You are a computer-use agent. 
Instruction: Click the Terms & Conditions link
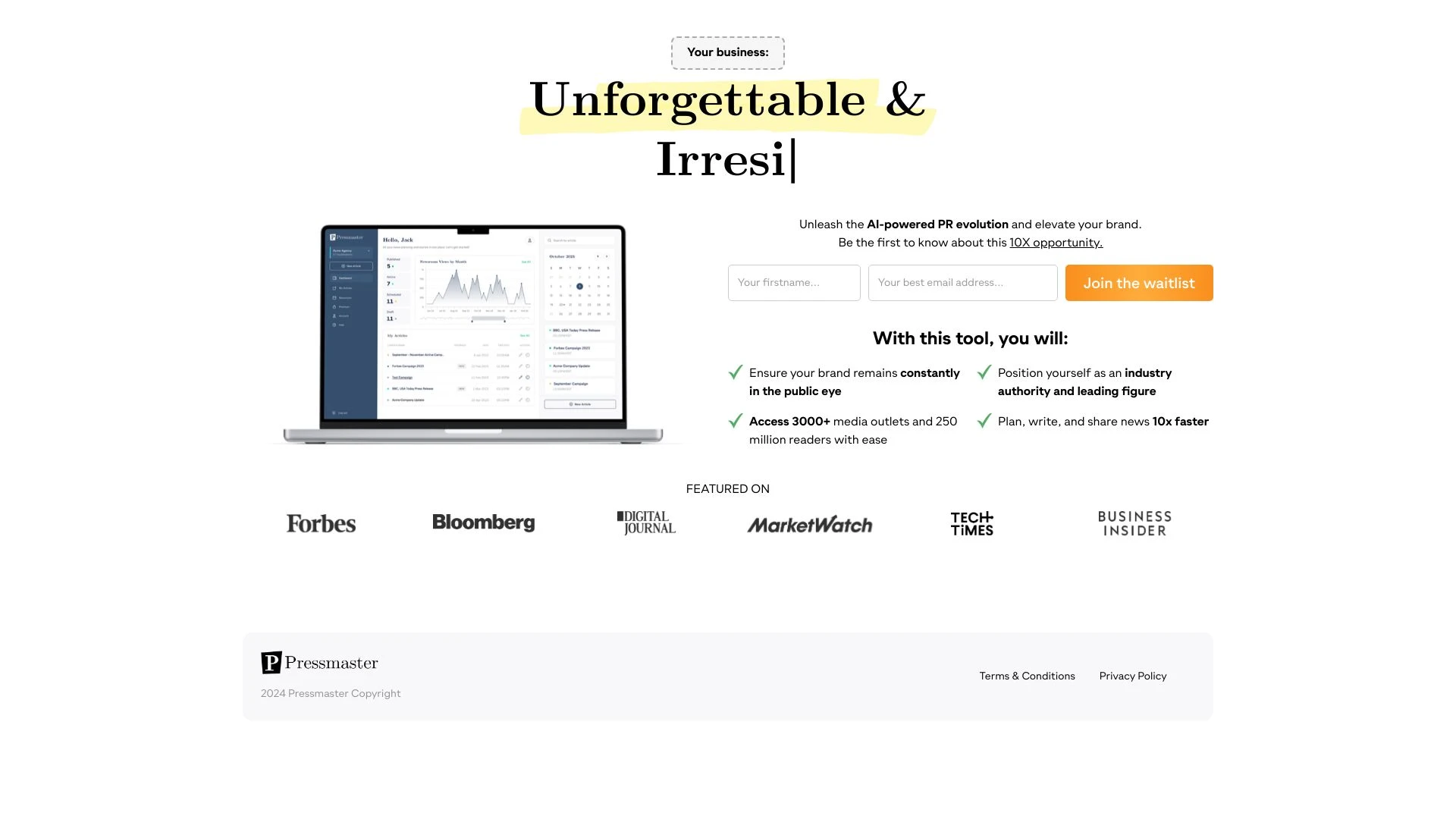tap(1027, 676)
